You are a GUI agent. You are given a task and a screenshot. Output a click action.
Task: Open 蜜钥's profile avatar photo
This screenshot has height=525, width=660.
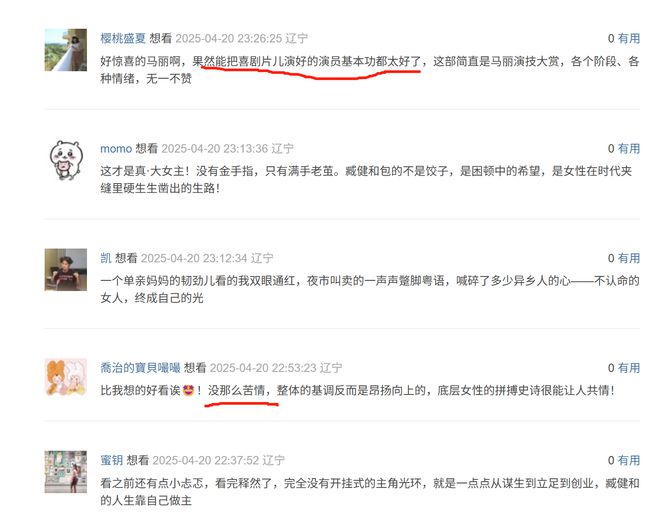[x=66, y=472]
